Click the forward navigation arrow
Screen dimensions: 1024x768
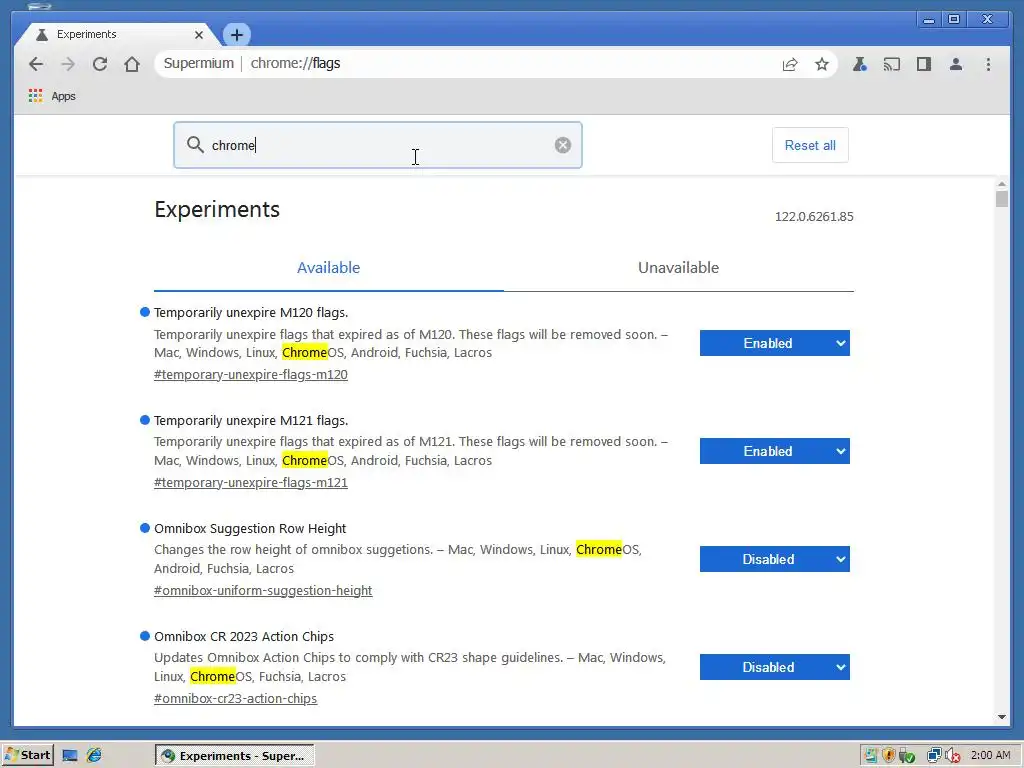[x=68, y=64]
